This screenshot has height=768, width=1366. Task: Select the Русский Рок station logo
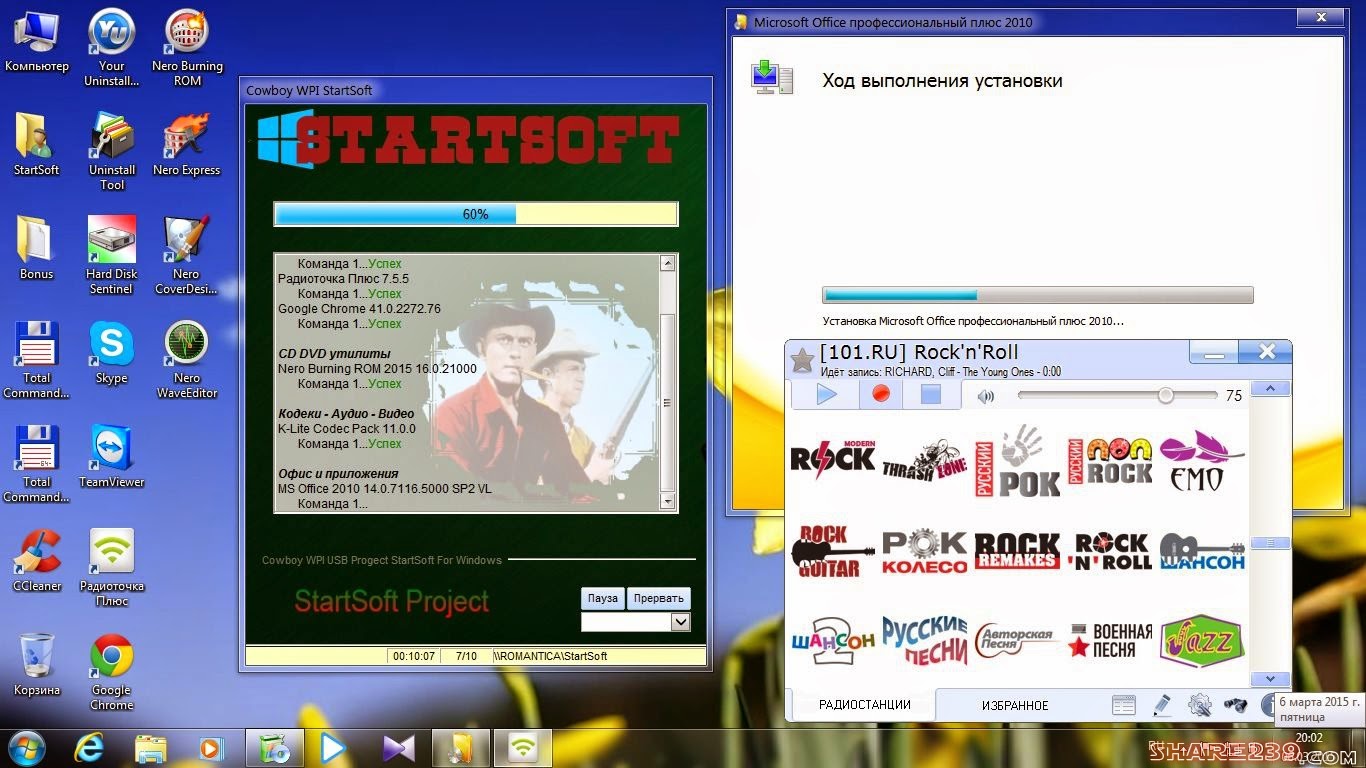point(1017,461)
